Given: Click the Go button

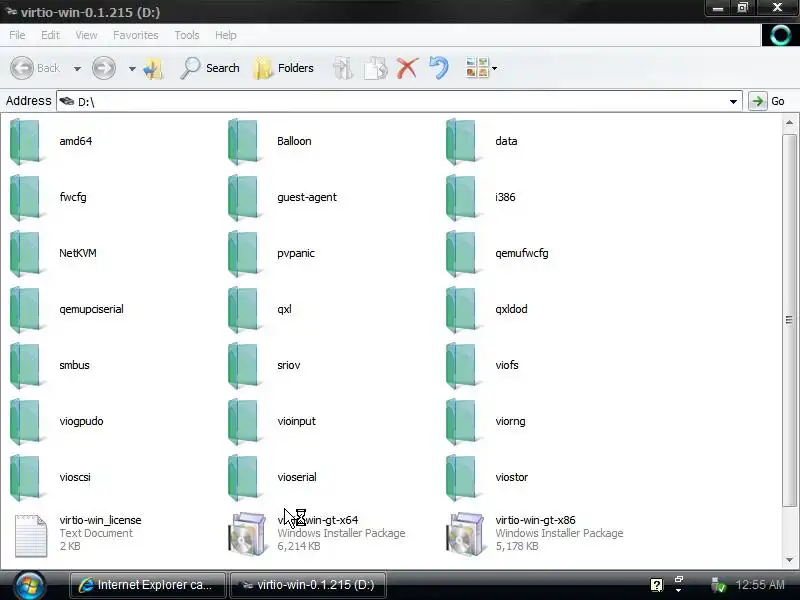Looking at the screenshot, I should coord(767,101).
